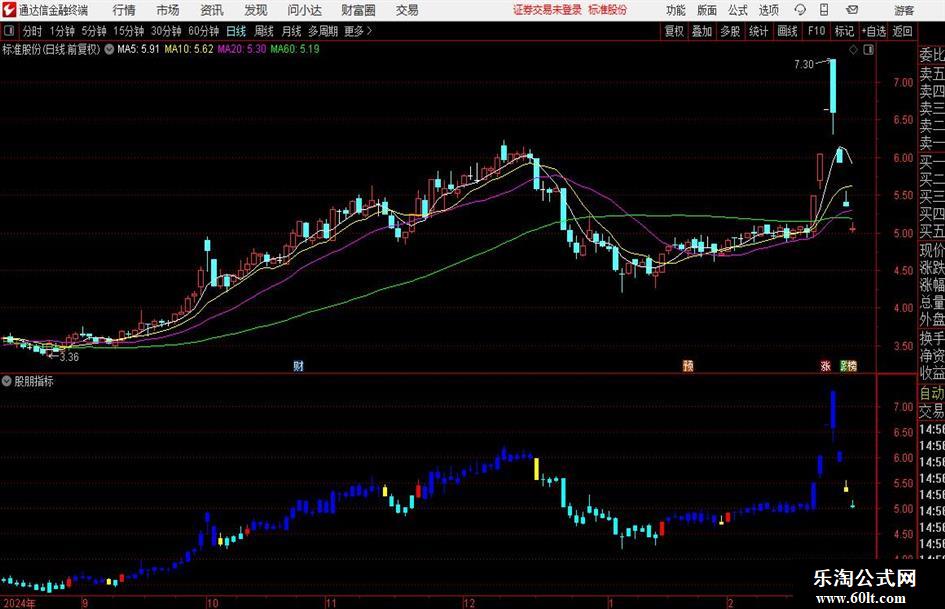Click the MA10: 5.62 indicator label
945x609 pixels.
[189, 49]
